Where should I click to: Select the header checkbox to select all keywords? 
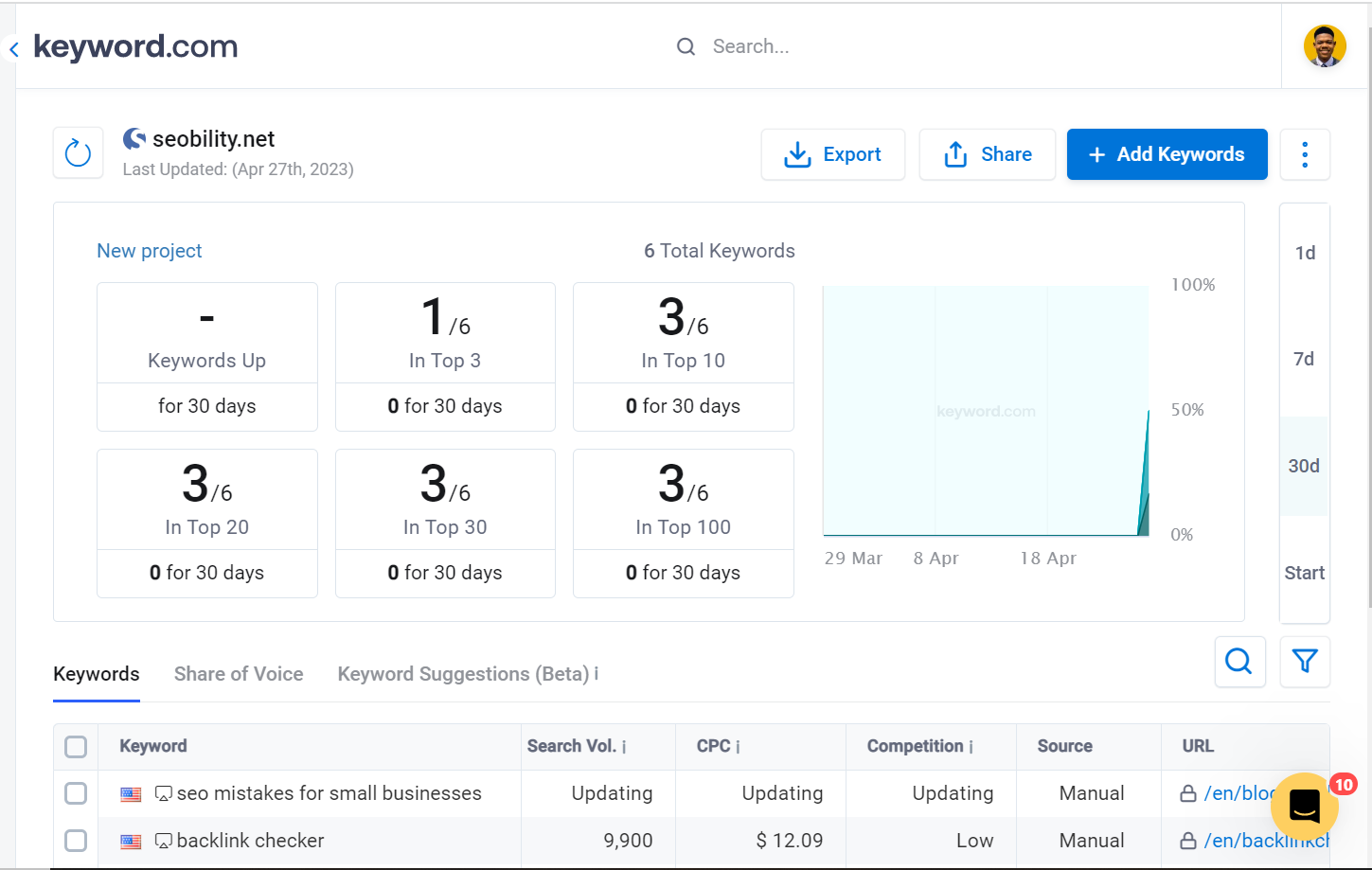[76, 747]
